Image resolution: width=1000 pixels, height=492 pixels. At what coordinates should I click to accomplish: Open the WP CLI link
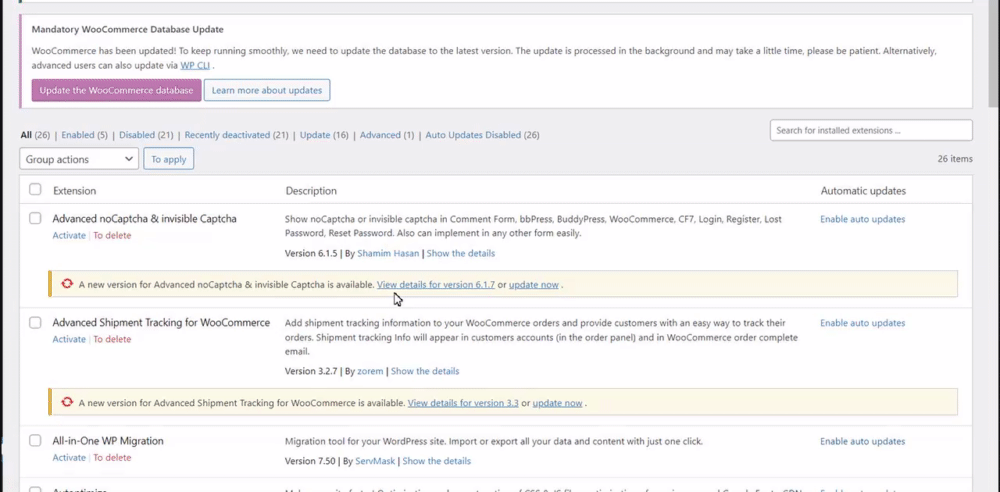click(x=195, y=65)
